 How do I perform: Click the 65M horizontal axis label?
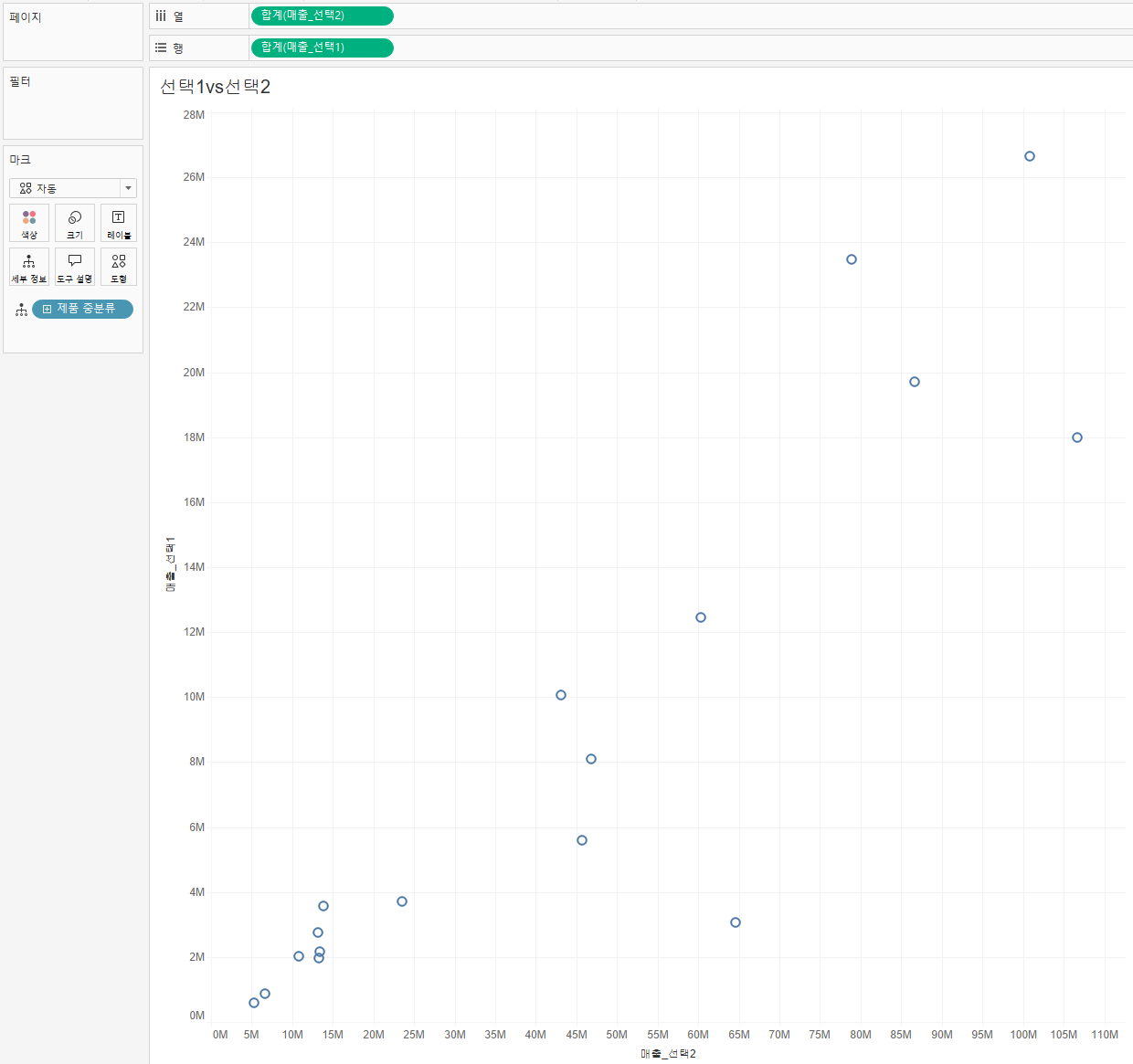(x=739, y=1035)
